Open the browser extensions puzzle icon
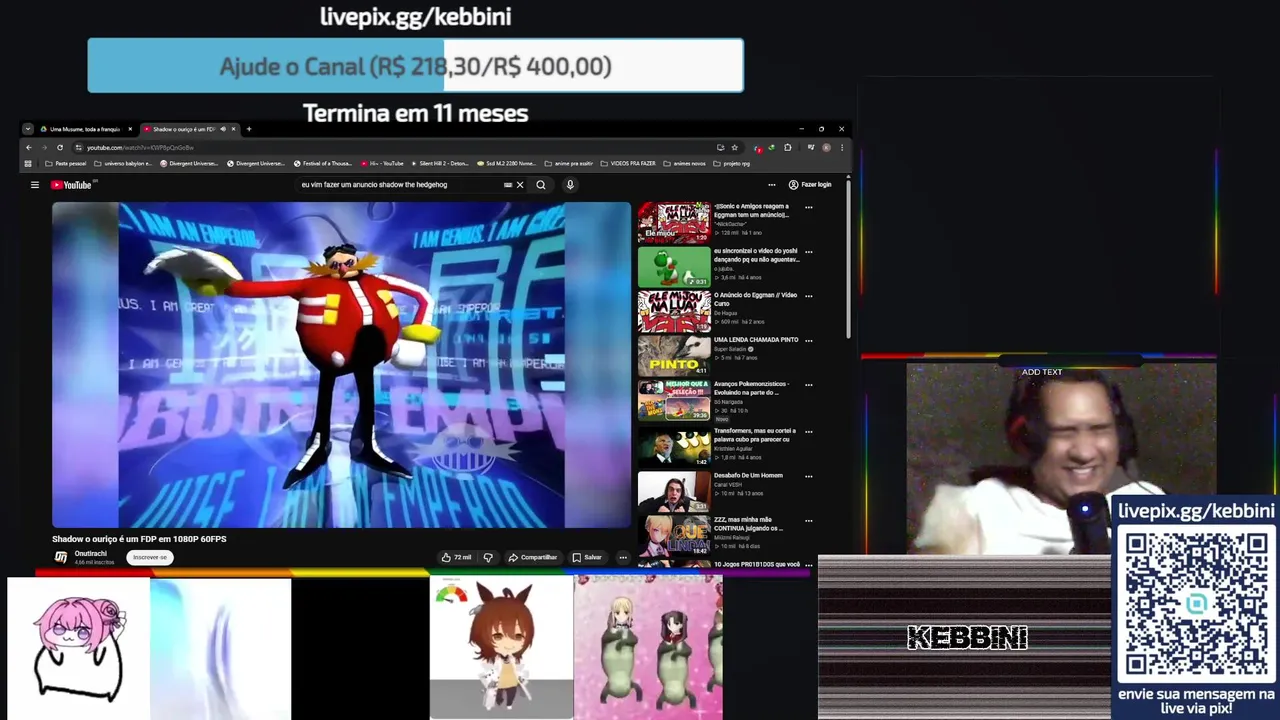Image resolution: width=1280 pixels, height=720 pixels. [788, 147]
